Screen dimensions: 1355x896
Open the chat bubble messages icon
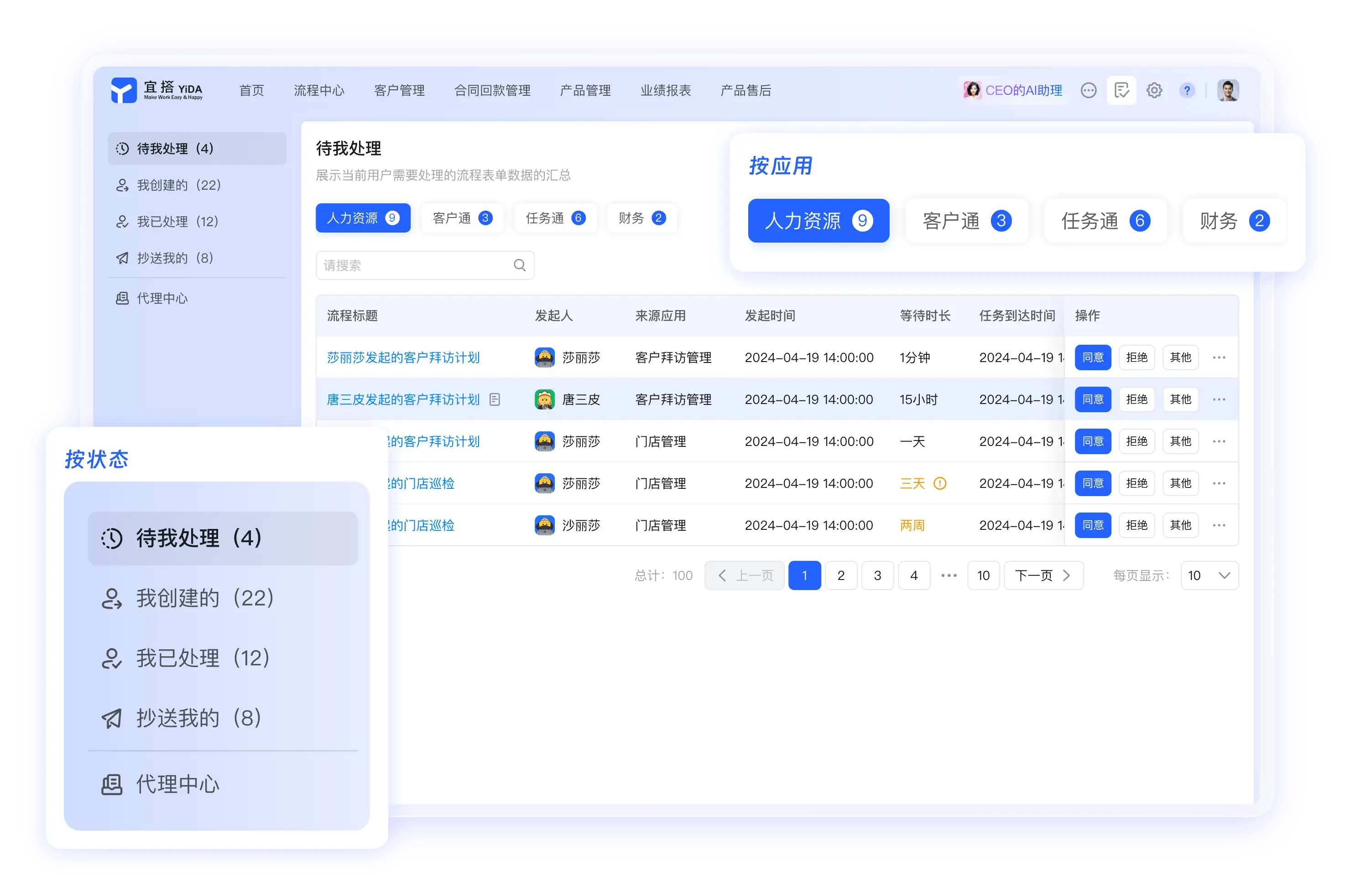pyautogui.click(x=1088, y=90)
